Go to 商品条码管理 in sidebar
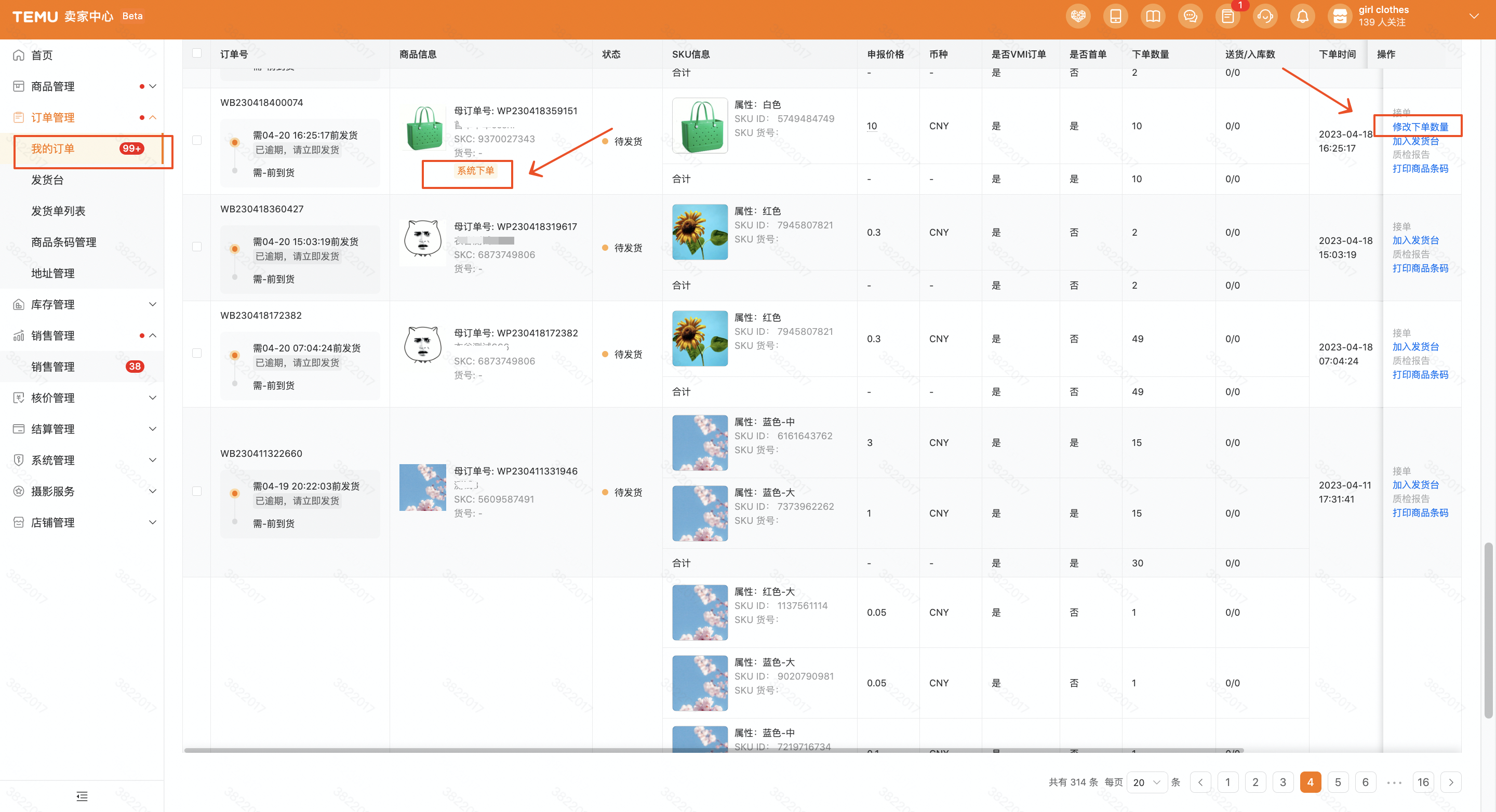This screenshot has width=1496, height=812. [x=64, y=242]
